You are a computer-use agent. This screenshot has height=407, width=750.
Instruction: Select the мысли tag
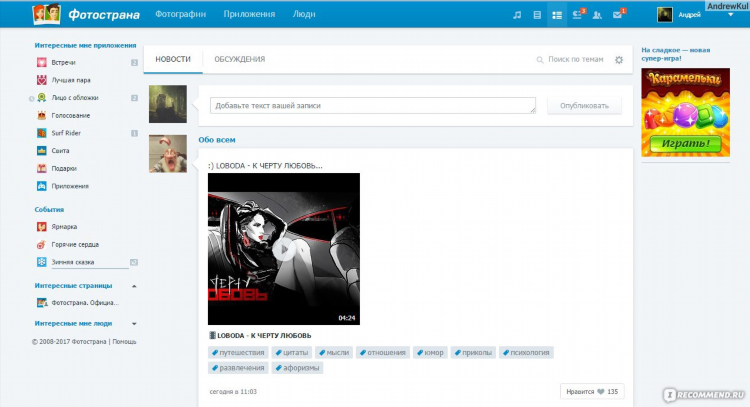(334, 352)
